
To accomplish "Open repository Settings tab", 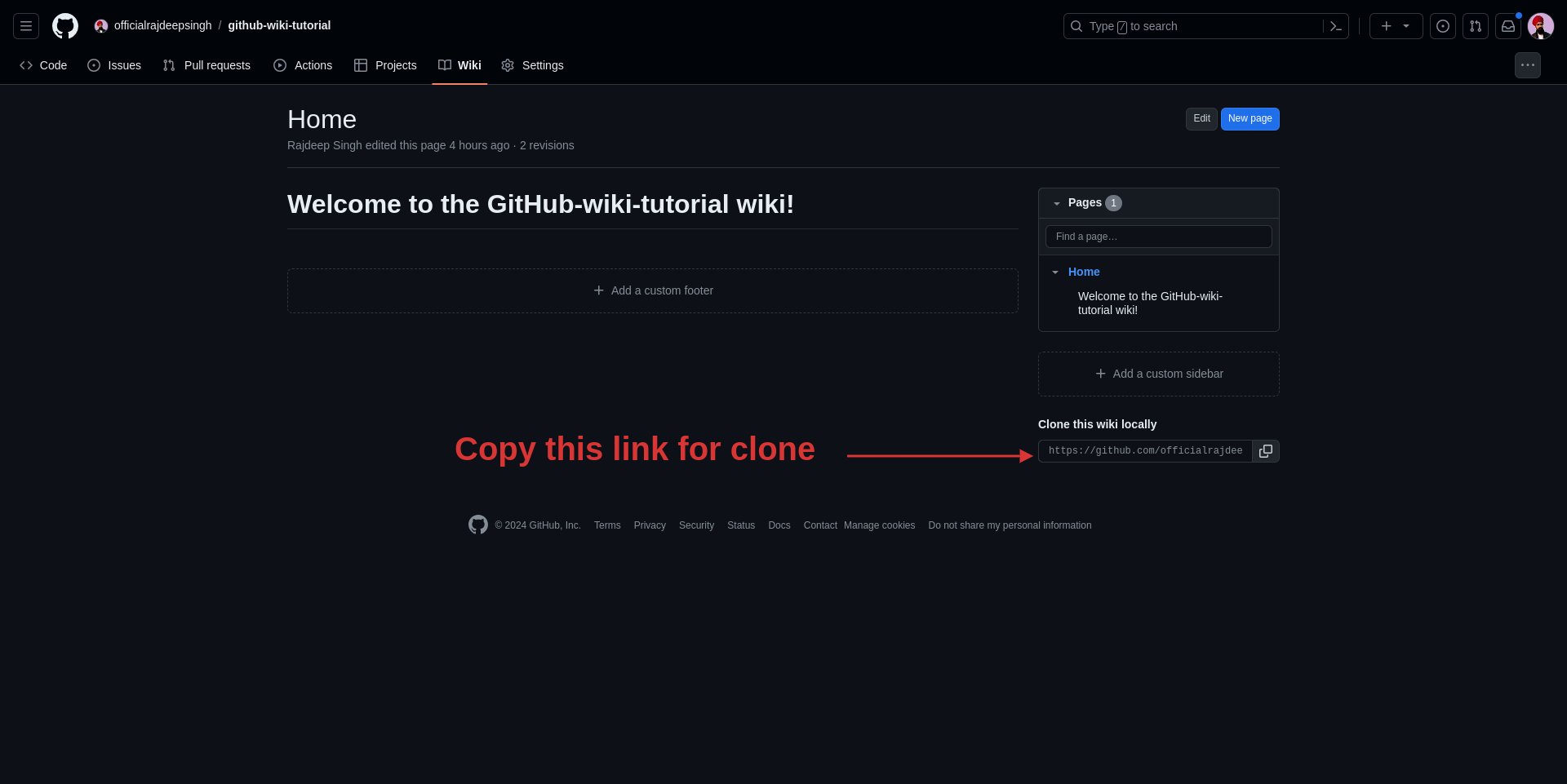I will pyautogui.click(x=532, y=65).
